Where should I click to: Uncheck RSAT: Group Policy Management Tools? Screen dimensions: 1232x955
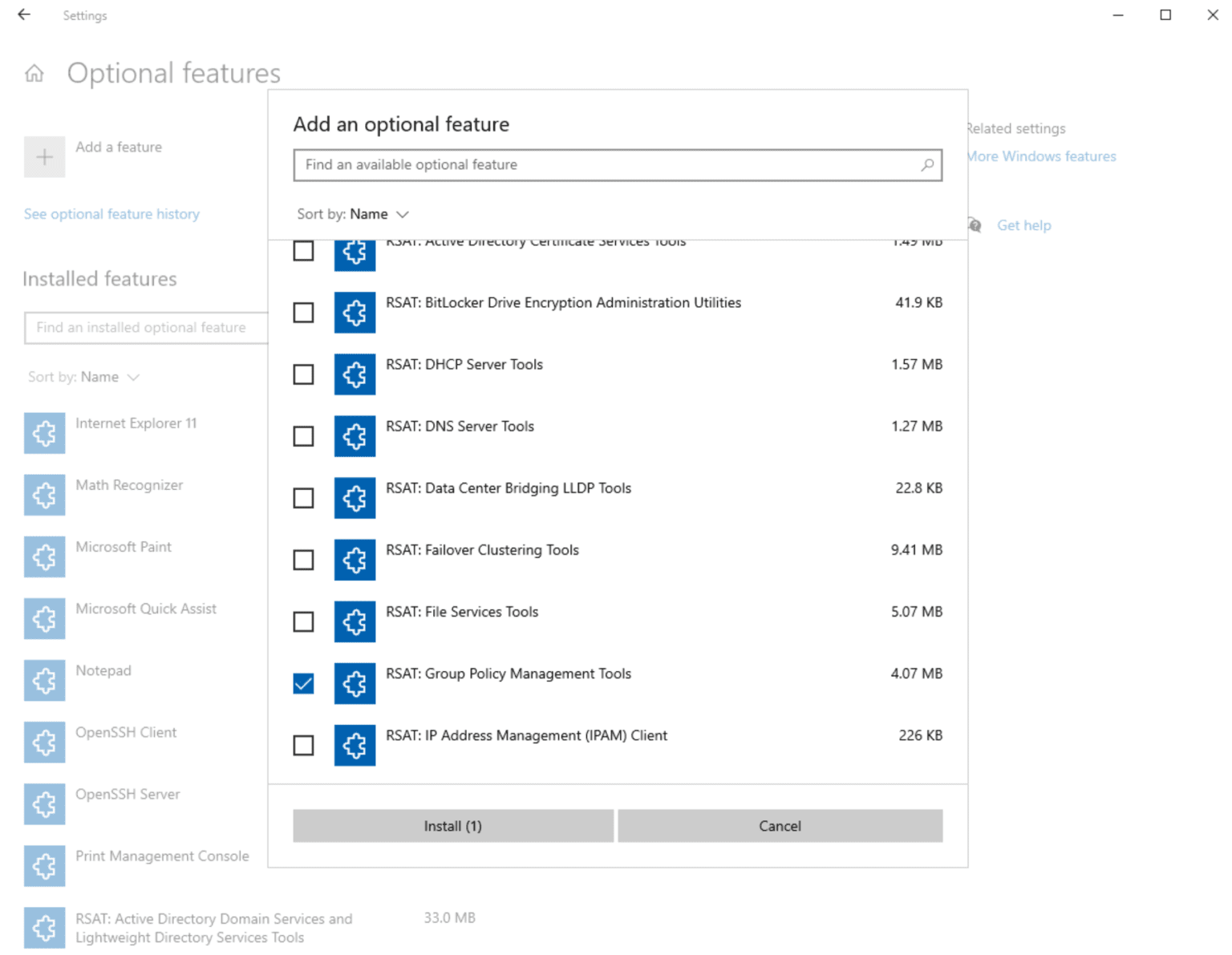pos(303,683)
